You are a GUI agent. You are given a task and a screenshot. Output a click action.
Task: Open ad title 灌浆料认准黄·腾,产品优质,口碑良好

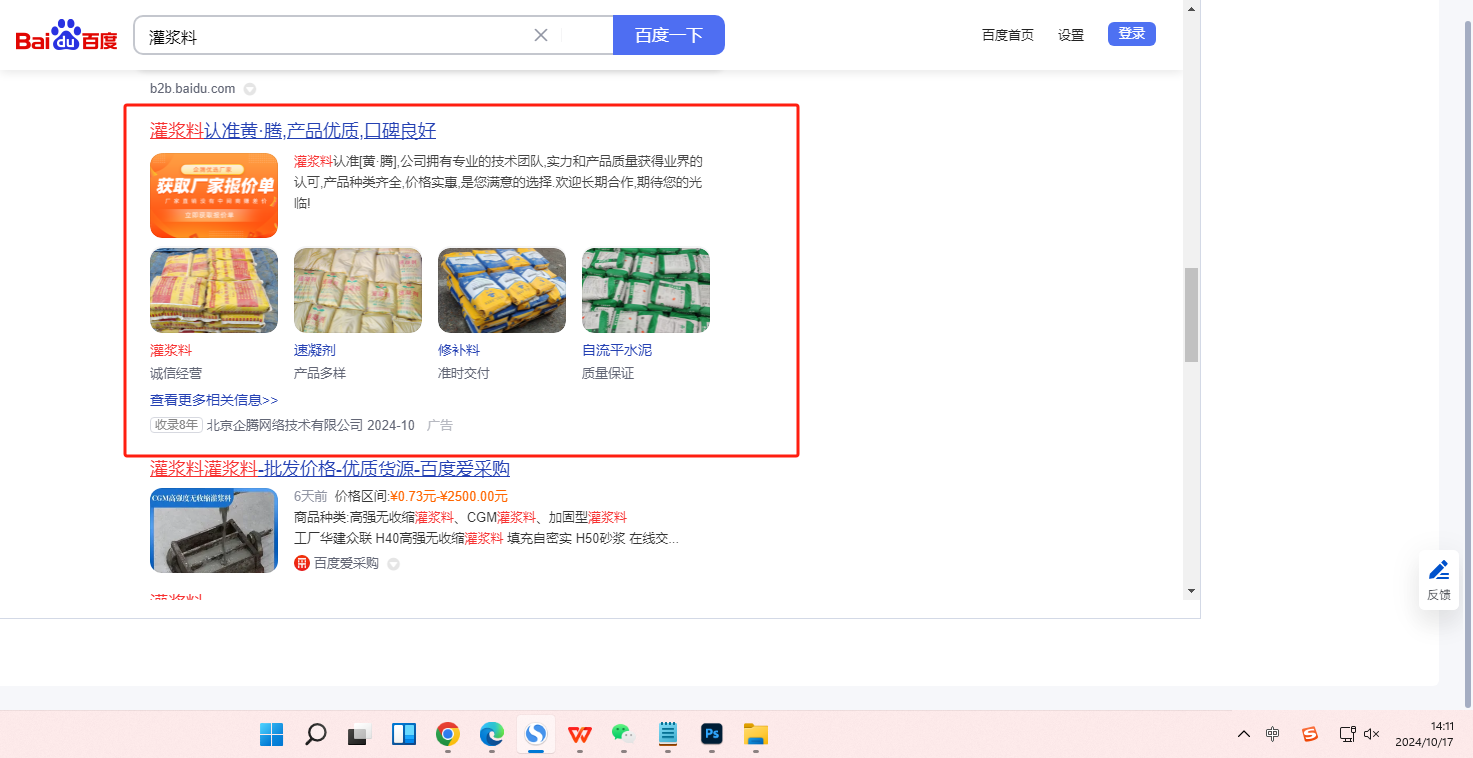point(293,131)
